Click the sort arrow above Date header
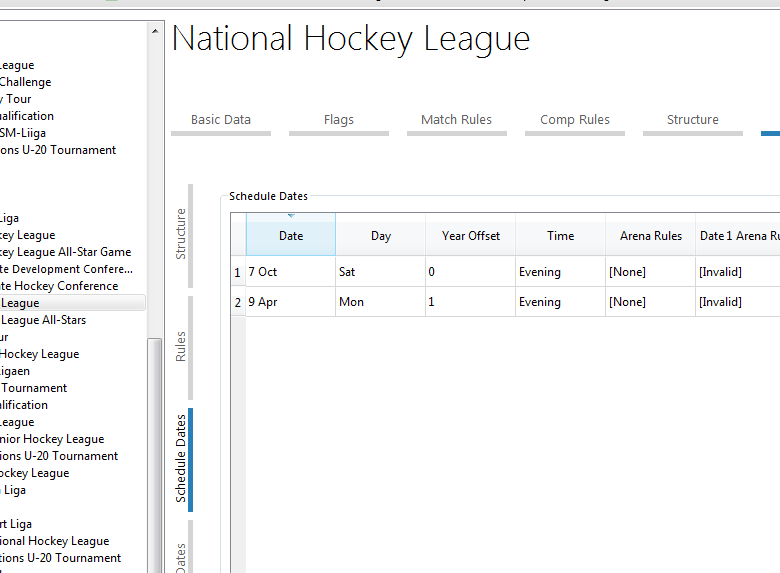This screenshot has height=573, width=780. click(x=291, y=216)
